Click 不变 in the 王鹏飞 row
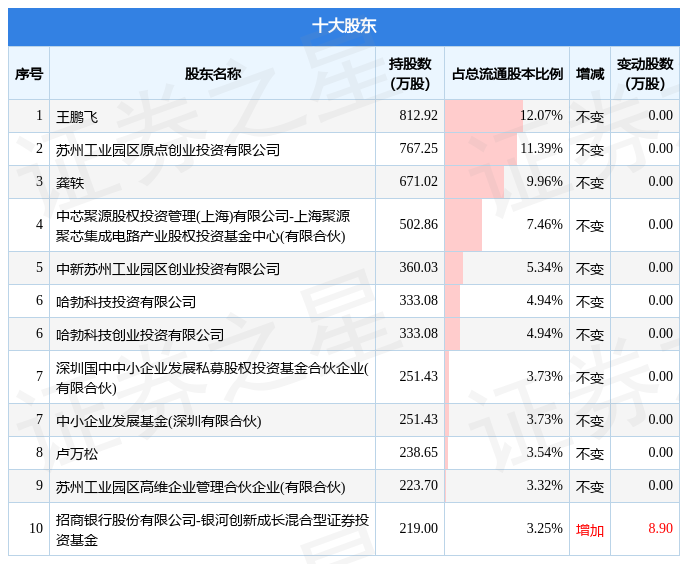Image resolution: width=680 pixels, height=564 pixels. [x=590, y=117]
